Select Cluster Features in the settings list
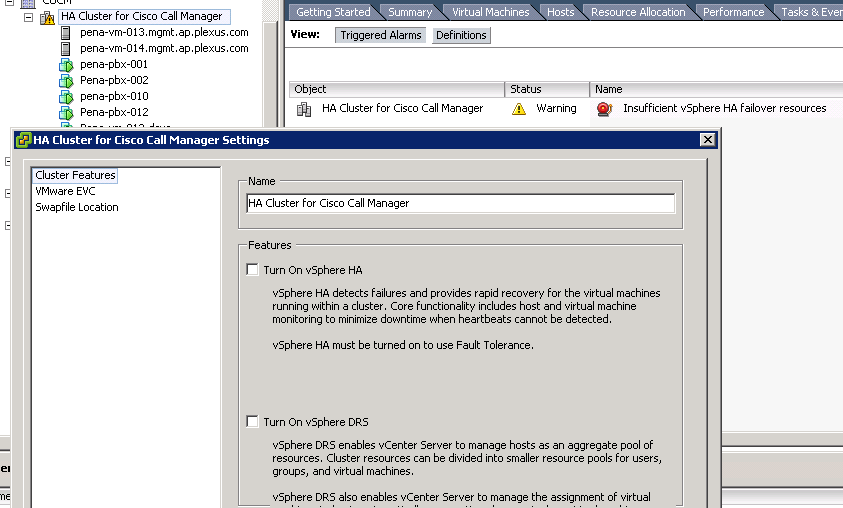 click(x=75, y=175)
